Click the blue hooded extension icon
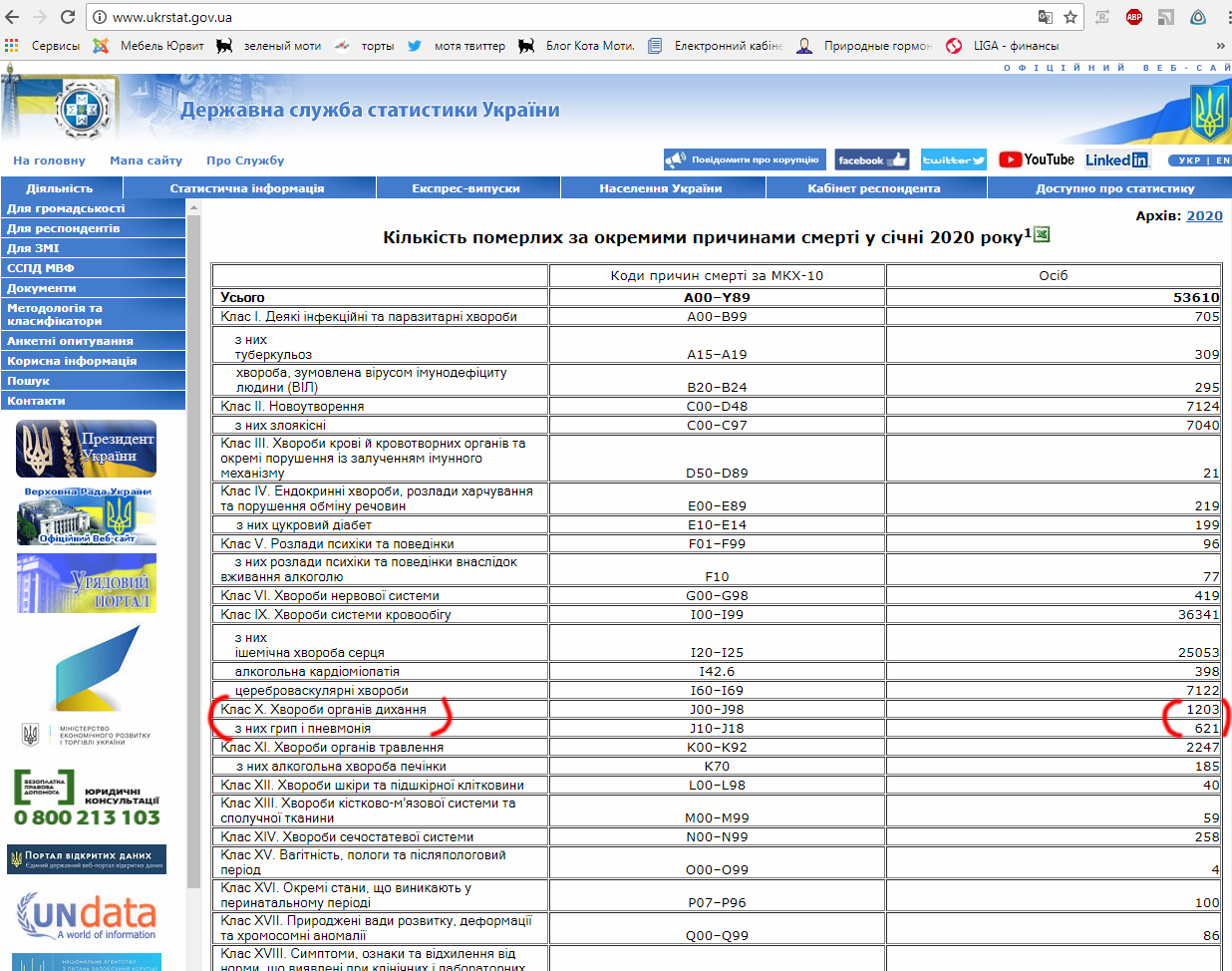The width and height of the screenshot is (1232, 971). [x=1198, y=17]
